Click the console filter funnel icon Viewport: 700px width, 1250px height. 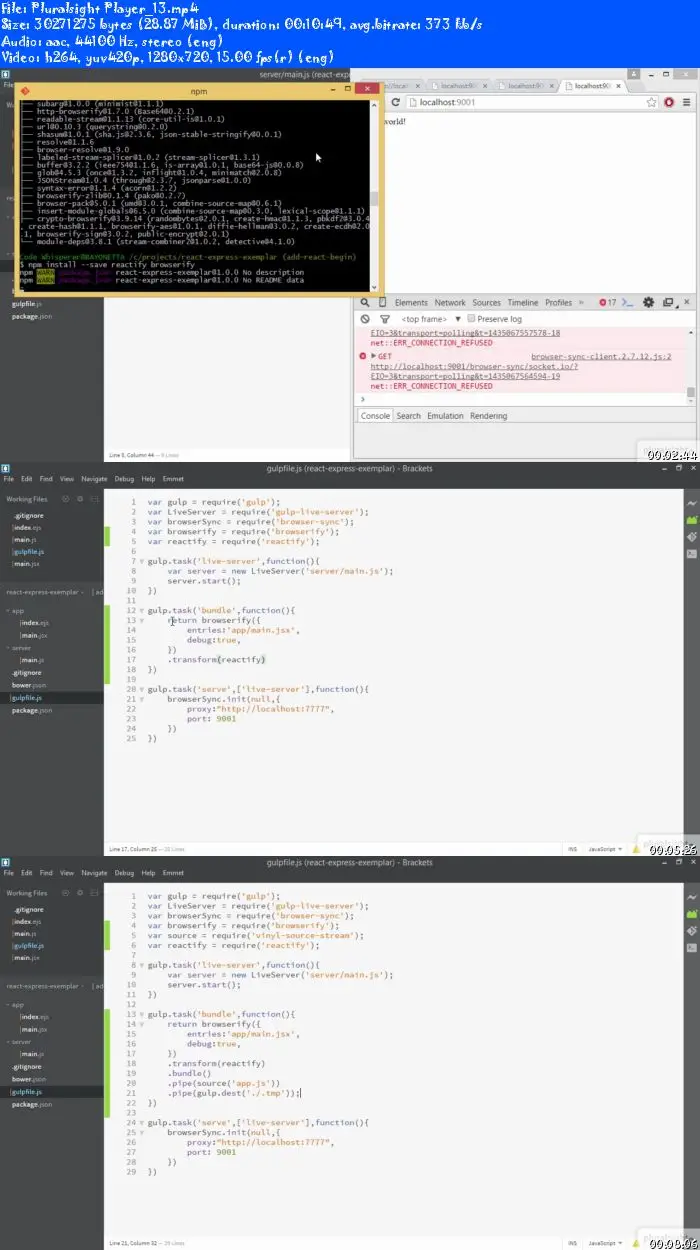[384, 319]
